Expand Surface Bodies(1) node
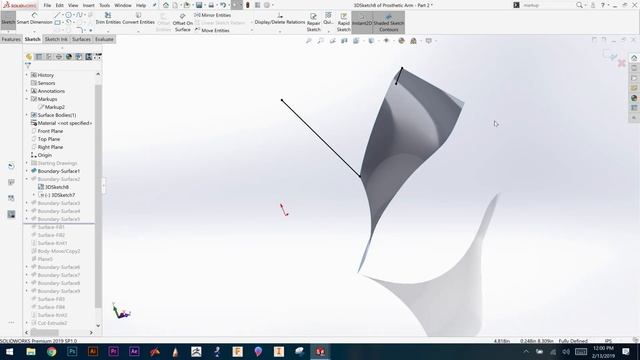Viewport: 640px width, 360px height. tap(27, 115)
